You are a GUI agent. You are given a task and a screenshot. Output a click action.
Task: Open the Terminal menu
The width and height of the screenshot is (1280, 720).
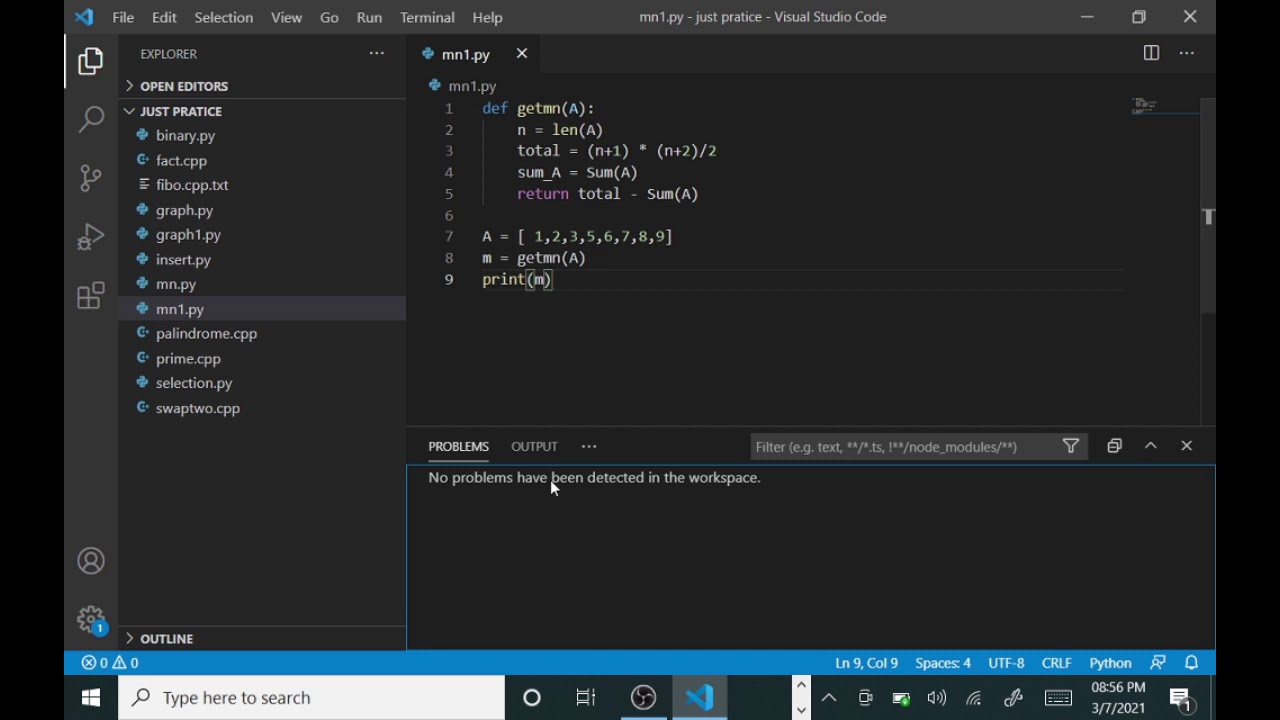click(x=427, y=17)
